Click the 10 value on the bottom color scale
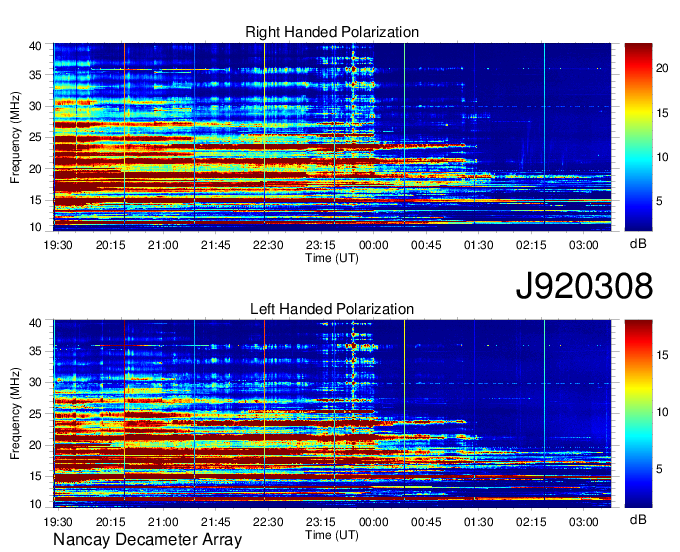Screen dimensions: 680x552 [x=662, y=412]
